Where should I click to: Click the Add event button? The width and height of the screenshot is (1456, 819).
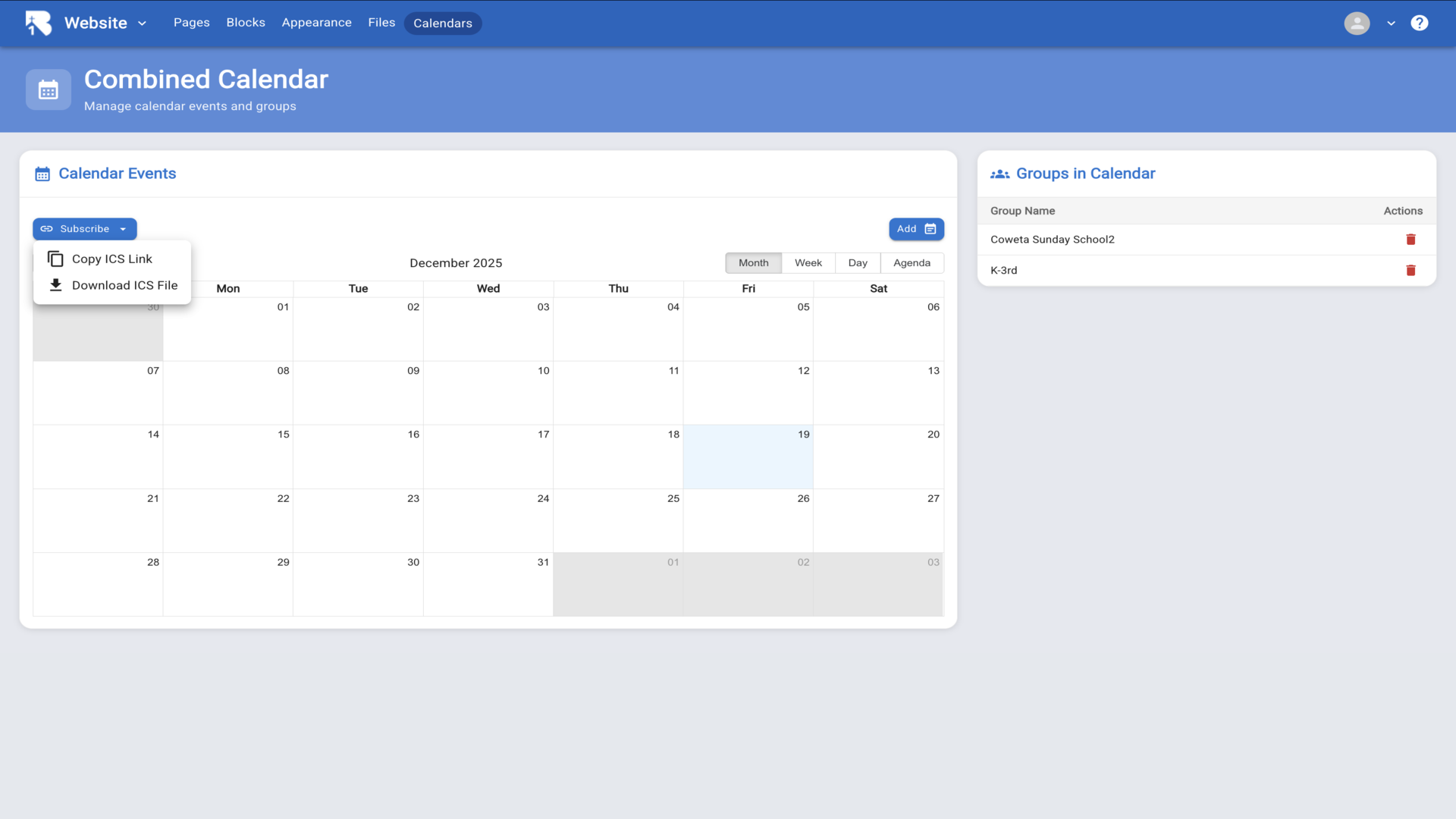(x=915, y=229)
